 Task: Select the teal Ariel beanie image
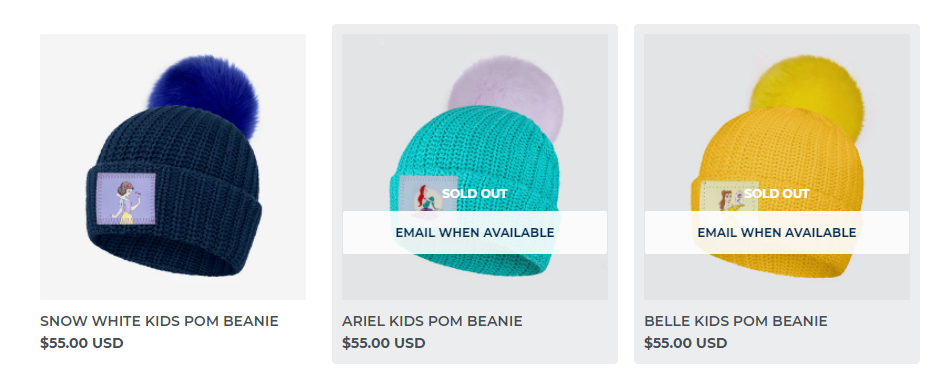[475, 167]
